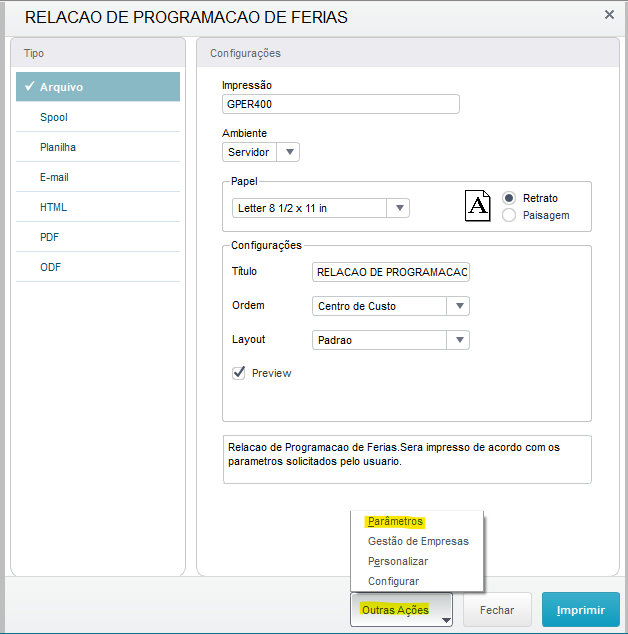Open the Ordem Centro de Custo dropdown

(391, 306)
